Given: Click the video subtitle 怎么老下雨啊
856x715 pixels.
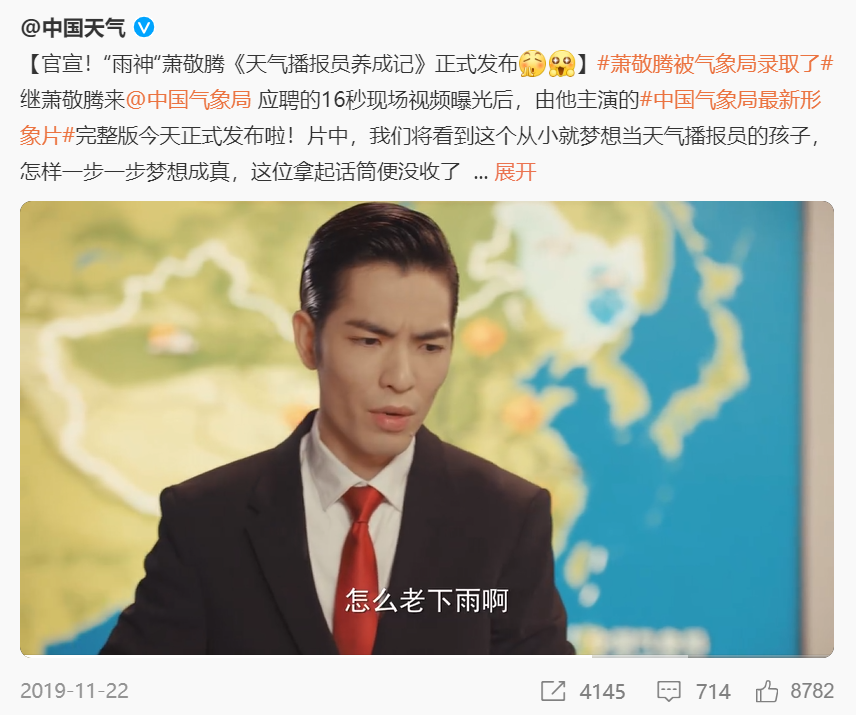Looking at the screenshot, I should coord(427,600).
